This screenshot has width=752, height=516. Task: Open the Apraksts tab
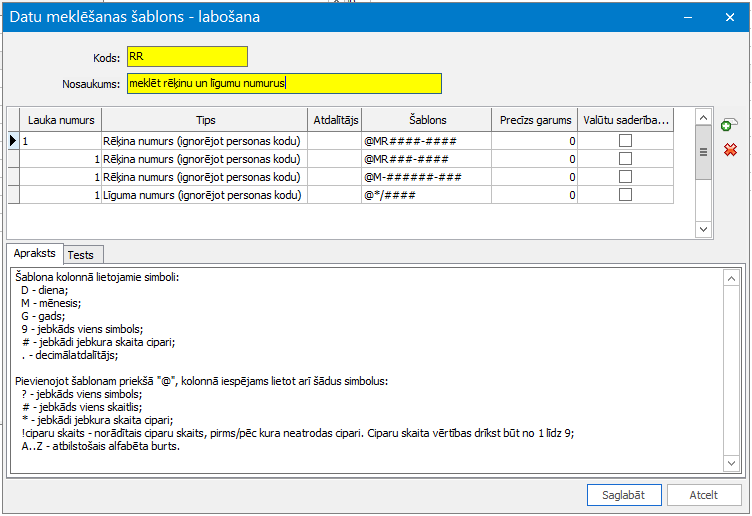pos(35,253)
